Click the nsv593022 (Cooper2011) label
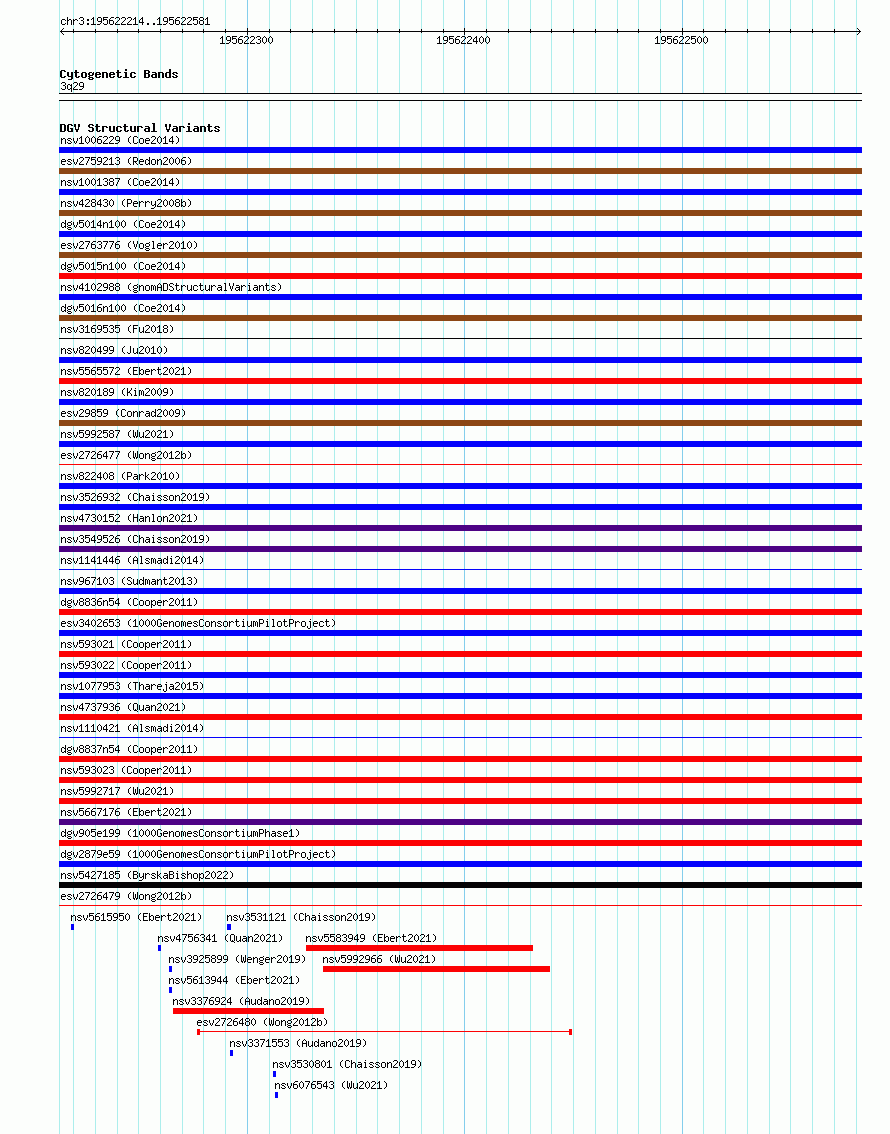Image resolution: width=890 pixels, height=1134 pixels. [x=126, y=665]
